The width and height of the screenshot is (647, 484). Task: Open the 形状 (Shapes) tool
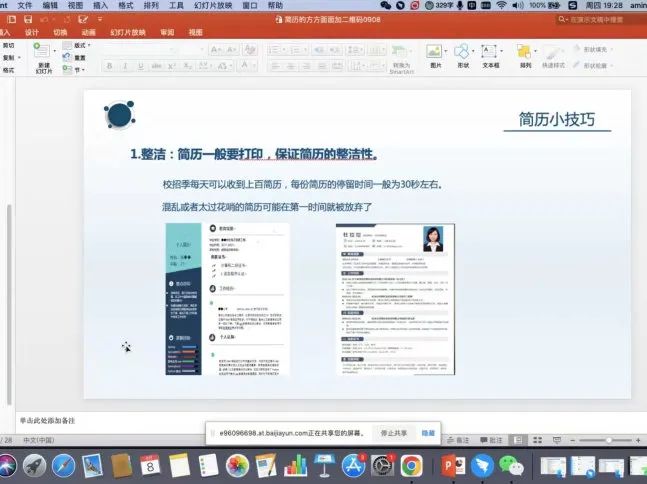tap(462, 54)
